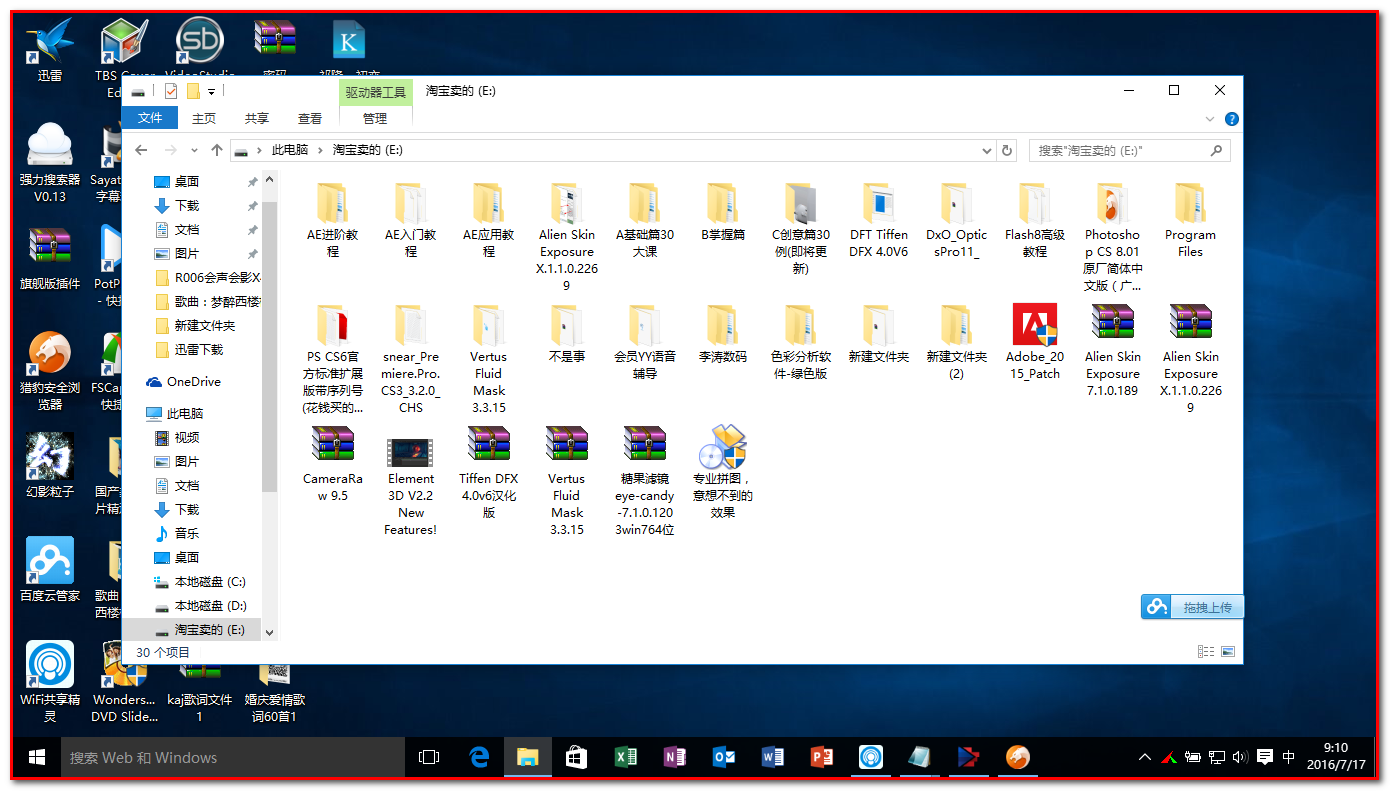Open the recent locations dropdown arrow
The image size is (1390, 791).
coord(196,151)
